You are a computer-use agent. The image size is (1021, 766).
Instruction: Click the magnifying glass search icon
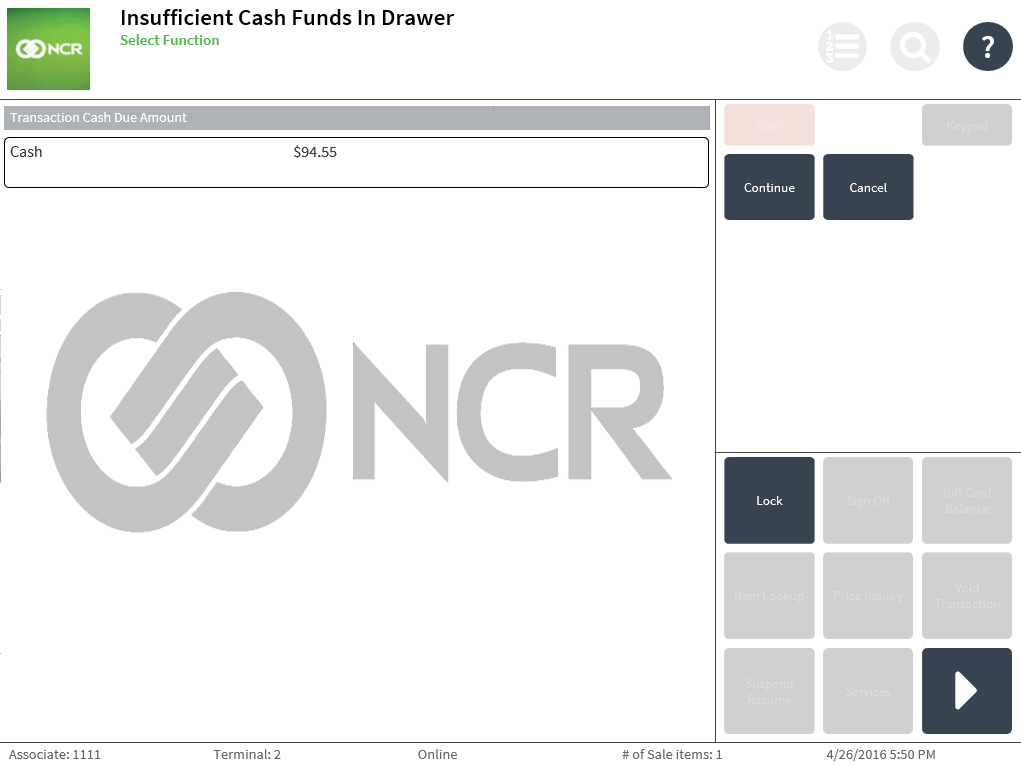pyautogui.click(x=915, y=46)
